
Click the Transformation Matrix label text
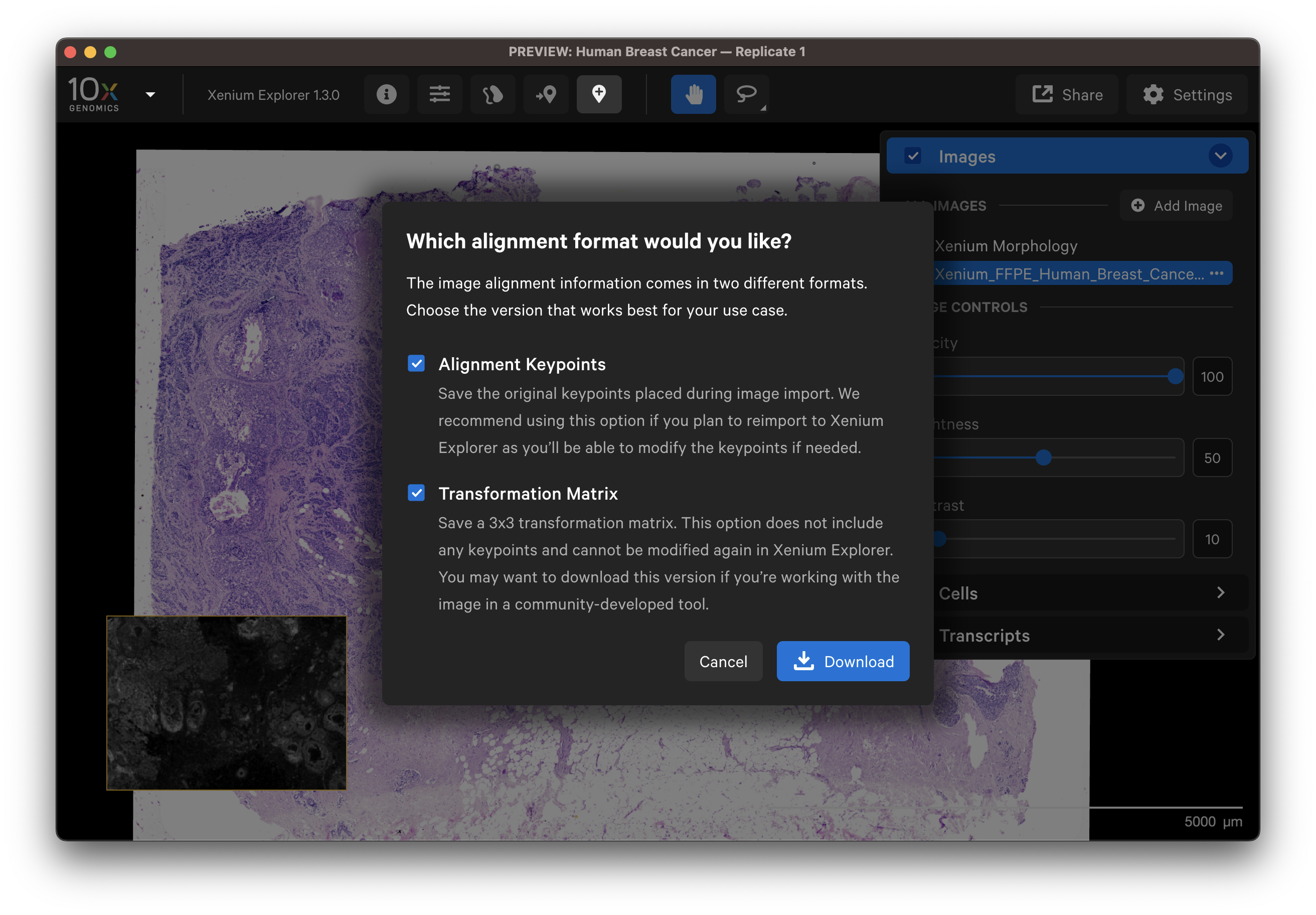pos(528,494)
